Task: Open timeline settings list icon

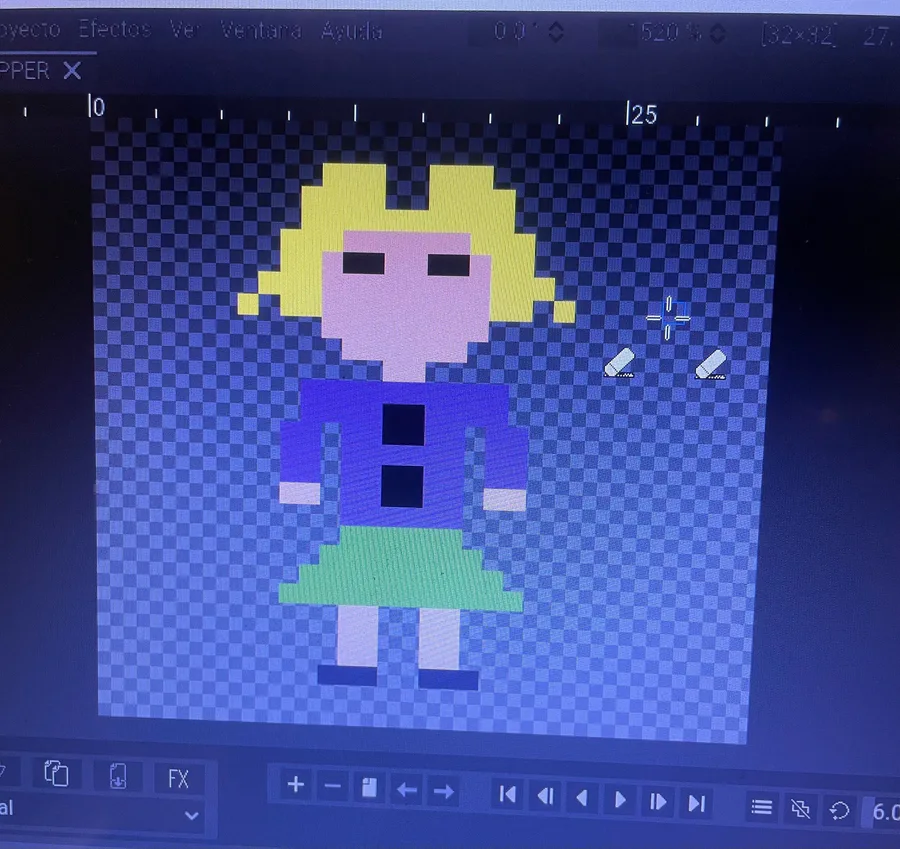Action: coord(762,807)
